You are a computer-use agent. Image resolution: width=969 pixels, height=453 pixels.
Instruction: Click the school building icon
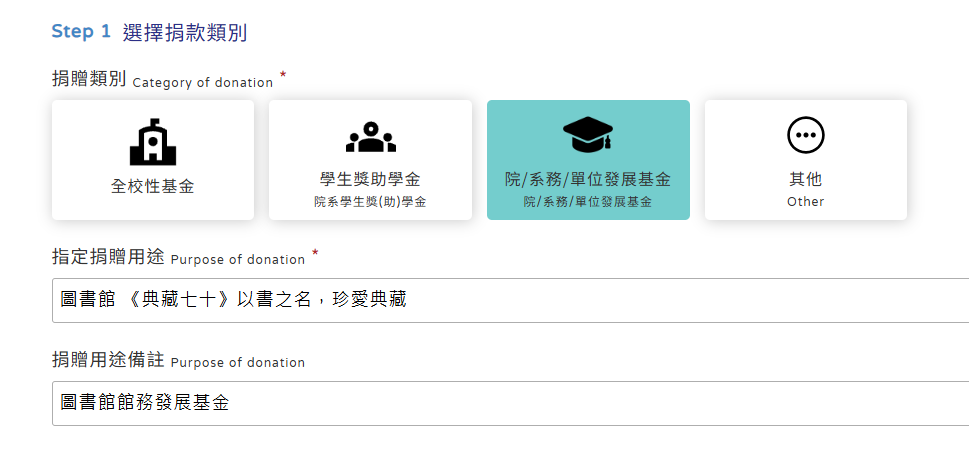[153, 142]
